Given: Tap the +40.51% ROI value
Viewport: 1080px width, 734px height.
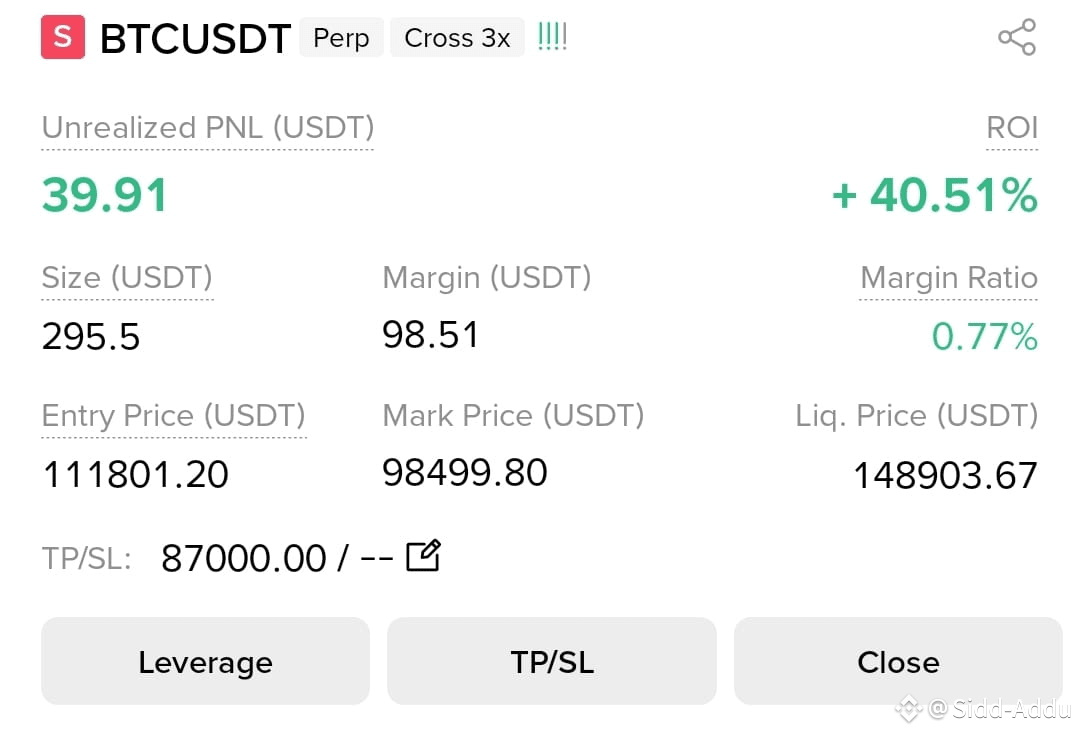Looking at the screenshot, I should (x=935, y=195).
